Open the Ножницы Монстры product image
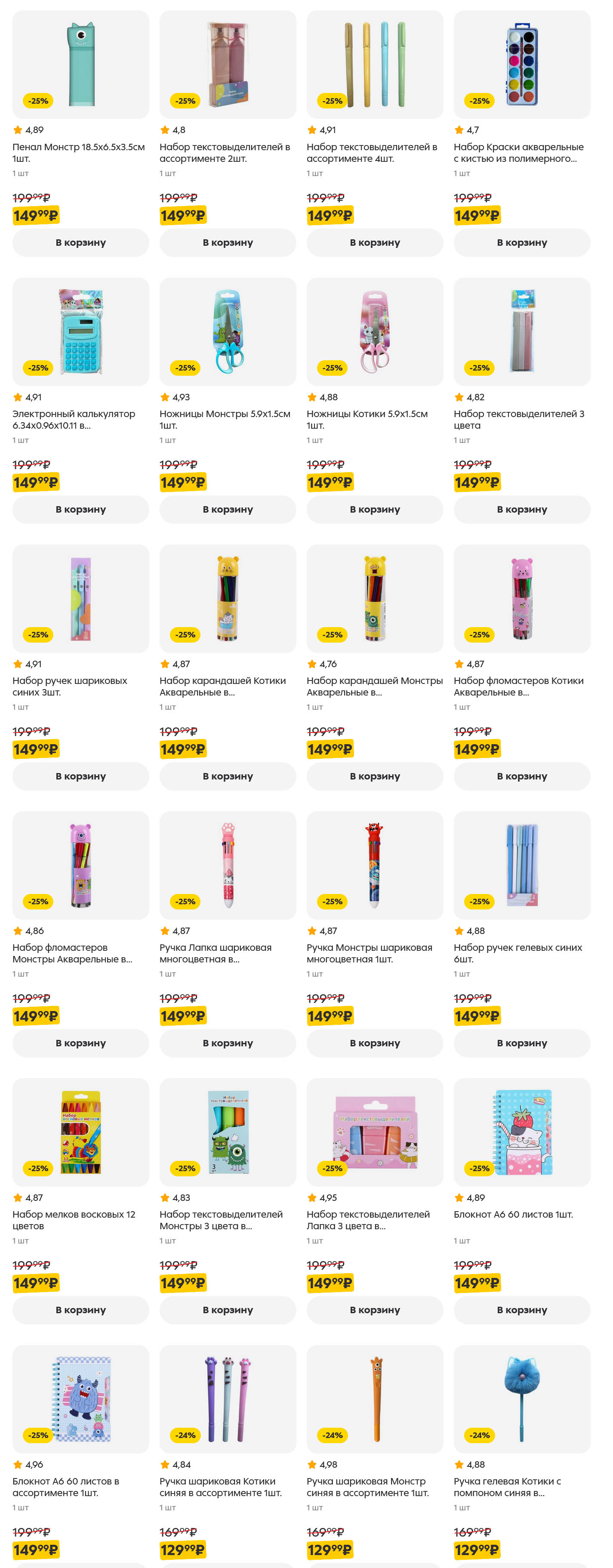The height and width of the screenshot is (1568, 613). (x=228, y=331)
